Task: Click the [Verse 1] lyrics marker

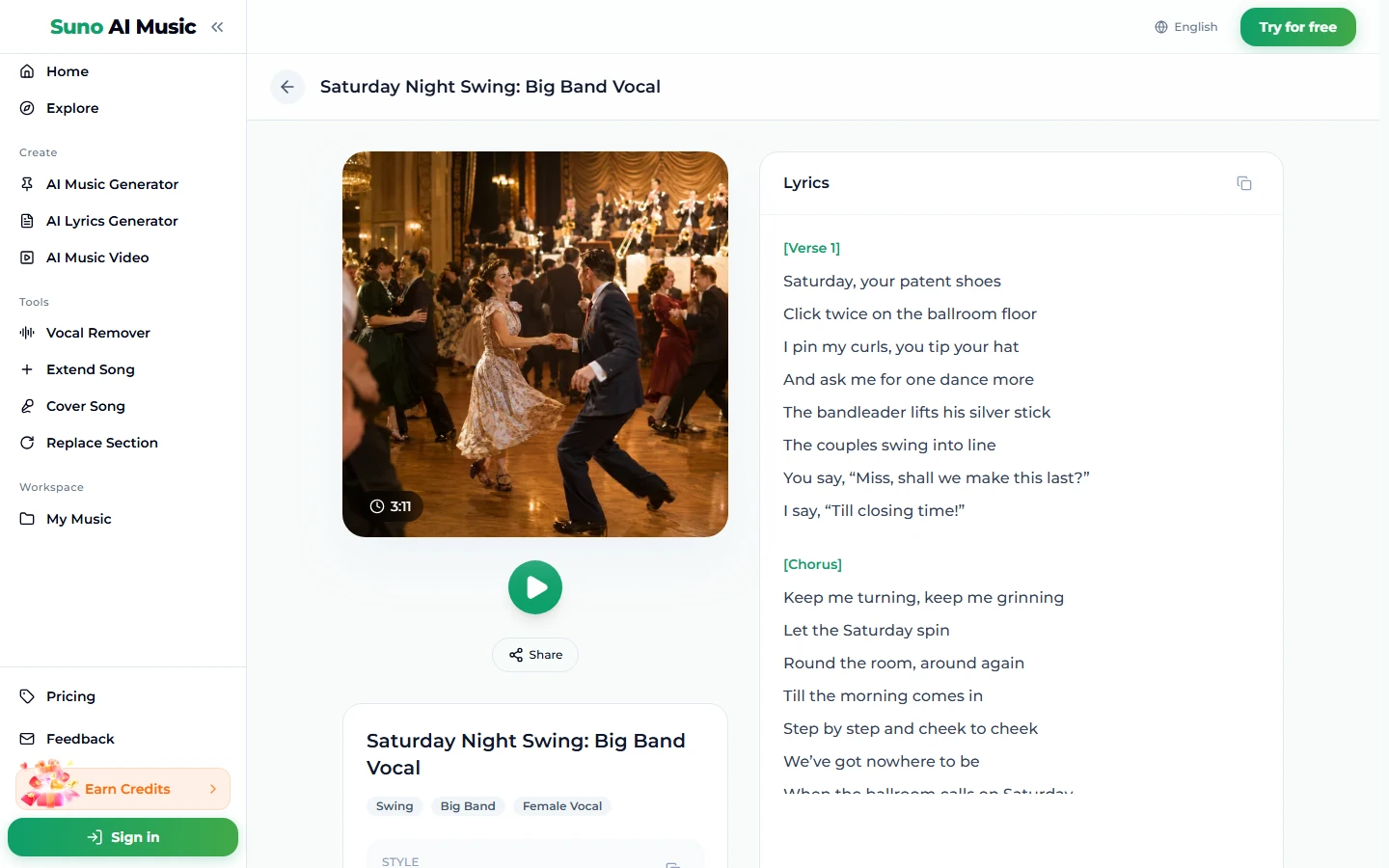Action: tap(812, 248)
